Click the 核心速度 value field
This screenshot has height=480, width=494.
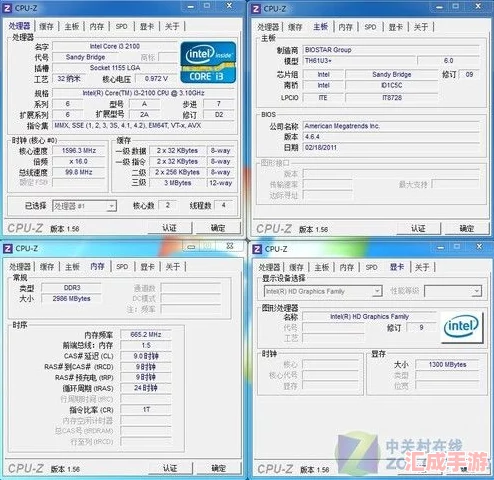pos(79,151)
